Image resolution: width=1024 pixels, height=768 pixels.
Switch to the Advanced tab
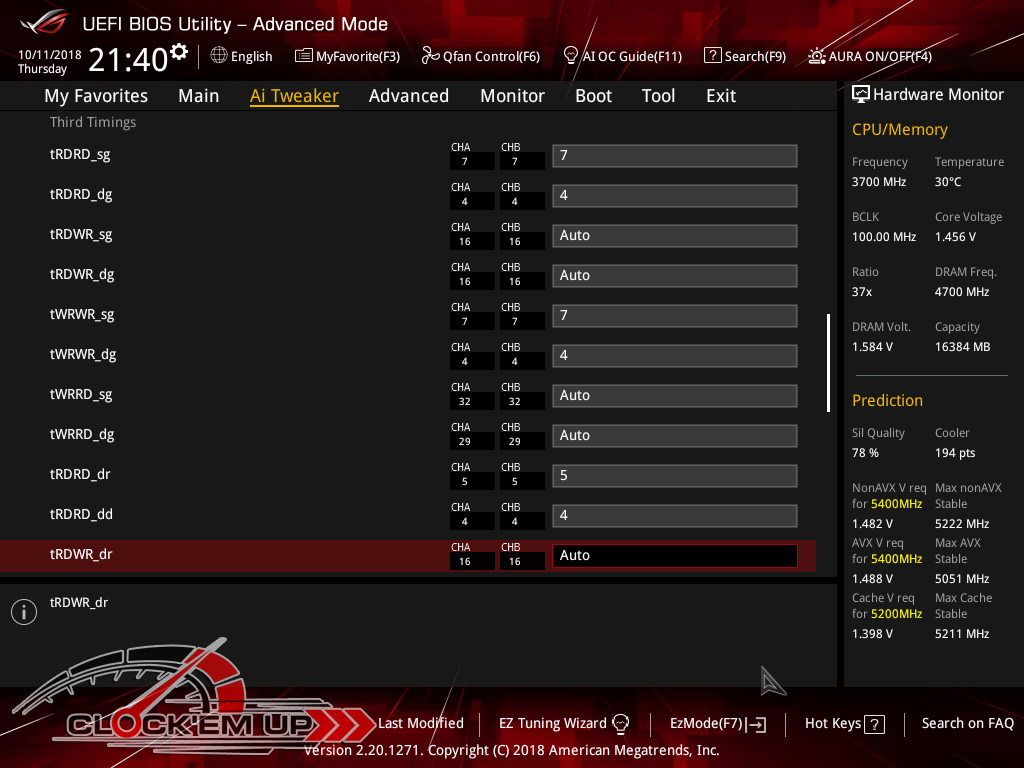point(408,96)
